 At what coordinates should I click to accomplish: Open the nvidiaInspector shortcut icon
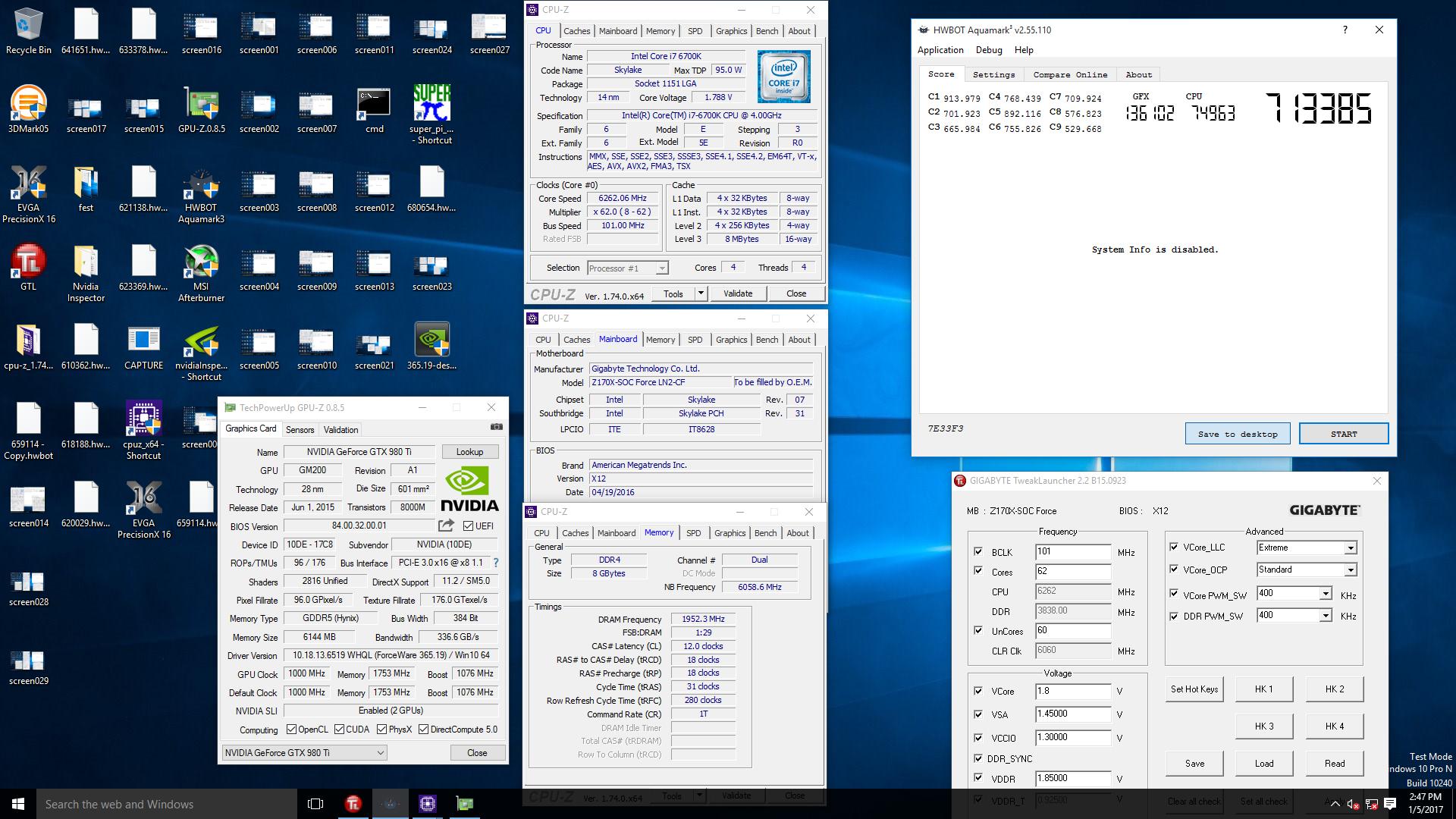[x=201, y=353]
